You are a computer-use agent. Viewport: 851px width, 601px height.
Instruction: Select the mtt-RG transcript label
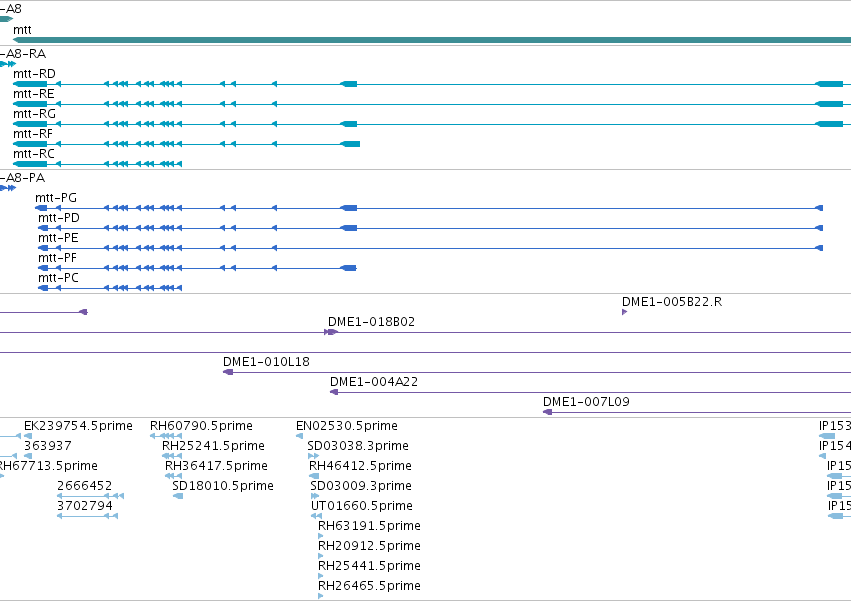click(x=34, y=114)
